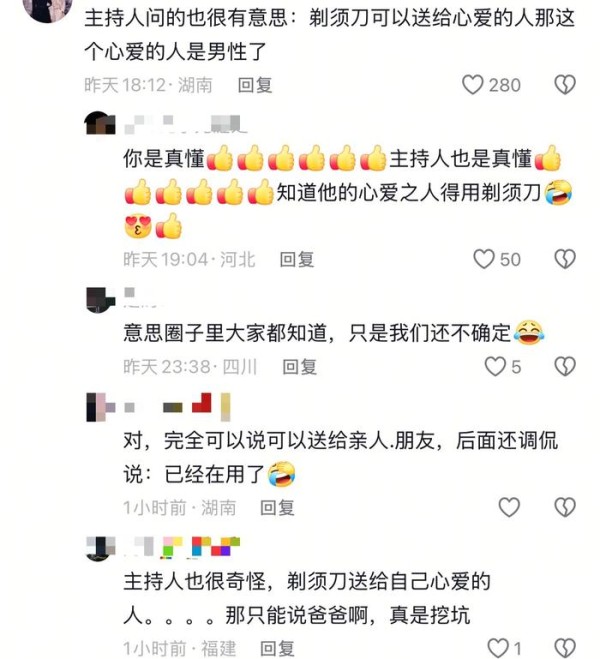The height and width of the screenshot is (659, 600).
Task: Reply to the Hebei comment from 19:04
Action: click(x=297, y=259)
